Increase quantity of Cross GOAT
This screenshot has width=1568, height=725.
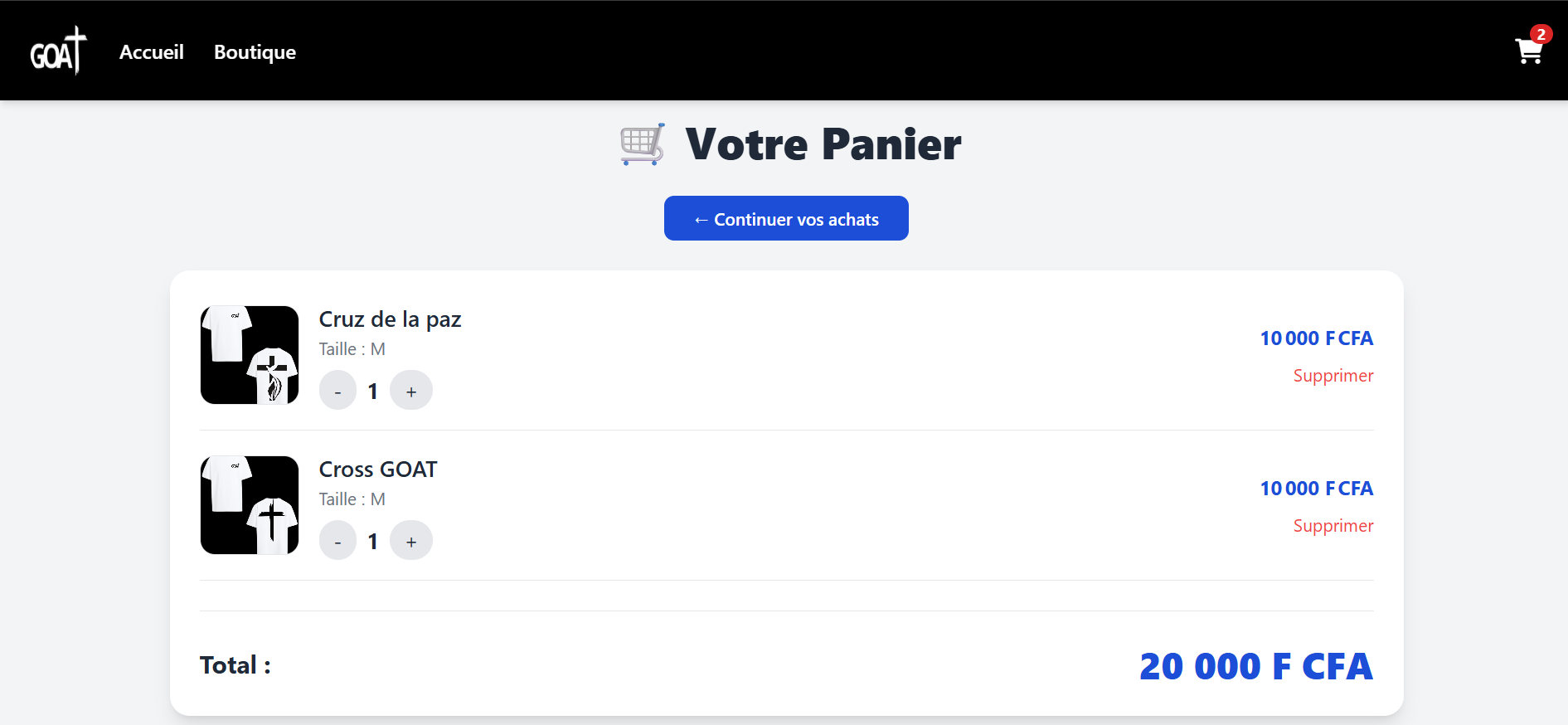(411, 541)
